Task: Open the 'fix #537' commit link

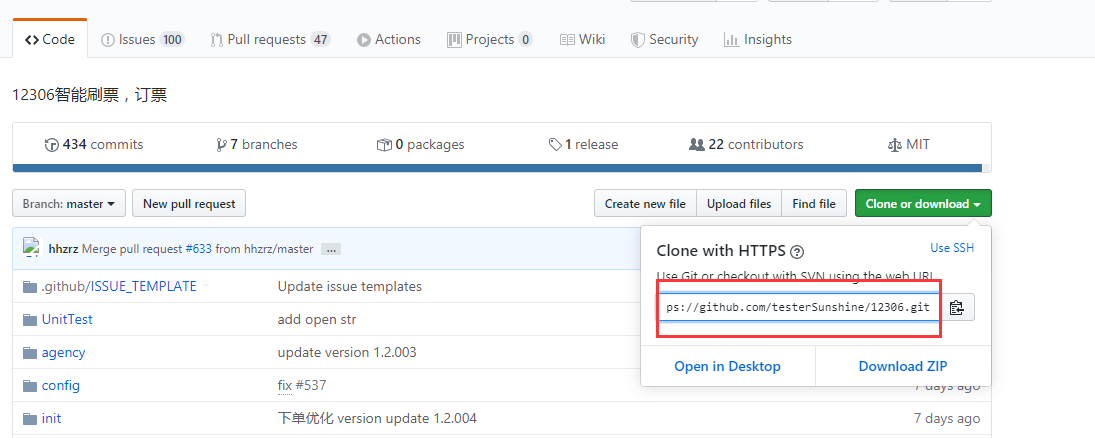Action: coord(302,386)
